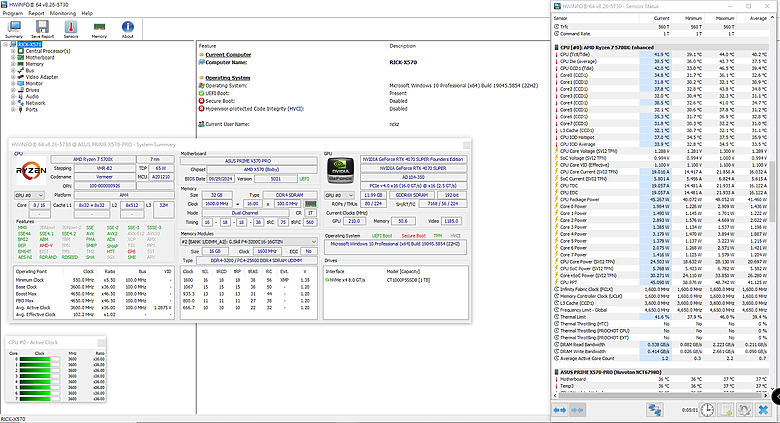The height and width of the screenshot is (423, 780).
Task: Click right arrow of Sensors horizontal scrollbar
Action: click(766, 396)
